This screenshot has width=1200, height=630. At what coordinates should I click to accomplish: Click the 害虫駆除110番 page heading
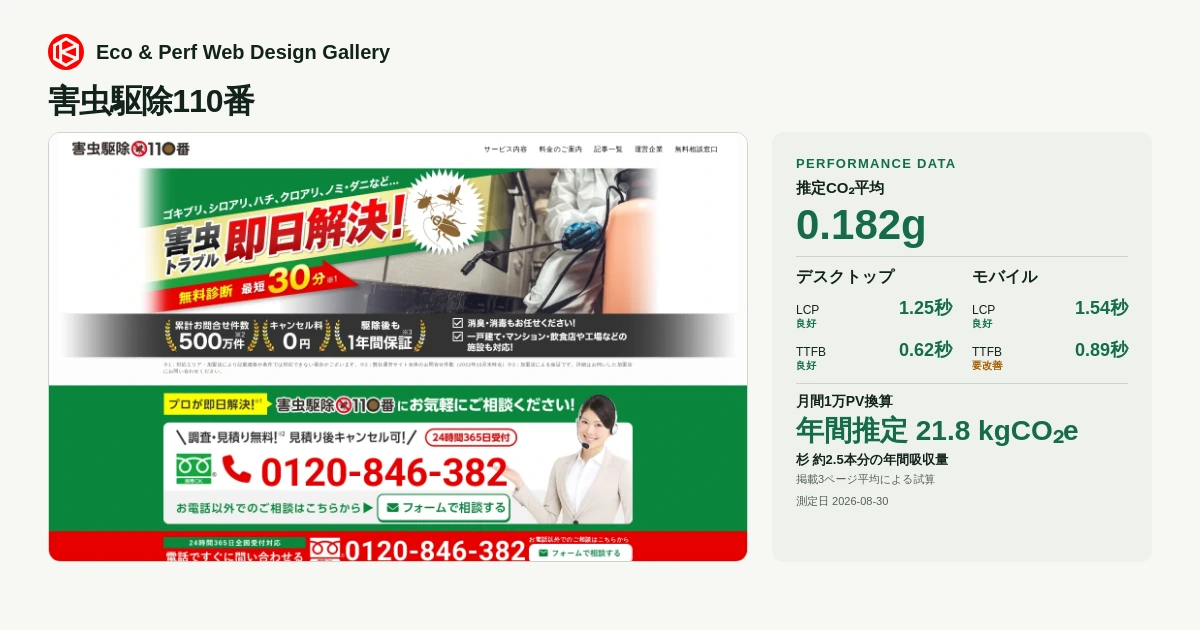pos(151,101)
